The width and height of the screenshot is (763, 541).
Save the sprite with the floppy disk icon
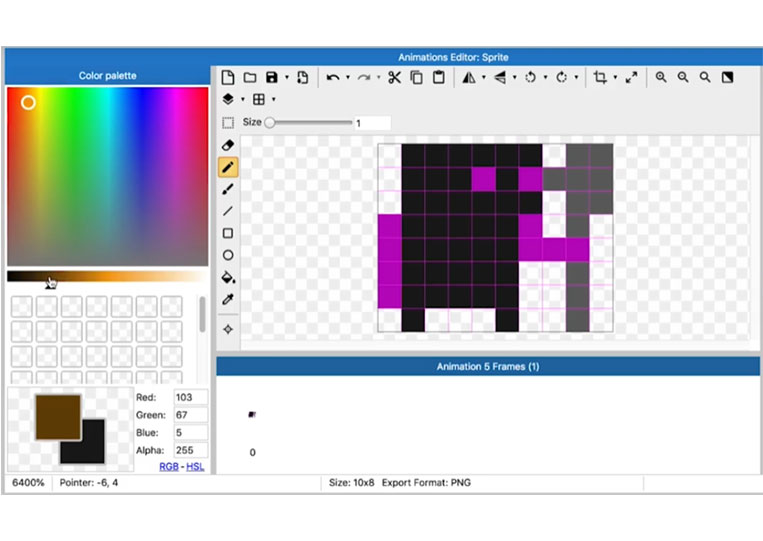point(272,77)
